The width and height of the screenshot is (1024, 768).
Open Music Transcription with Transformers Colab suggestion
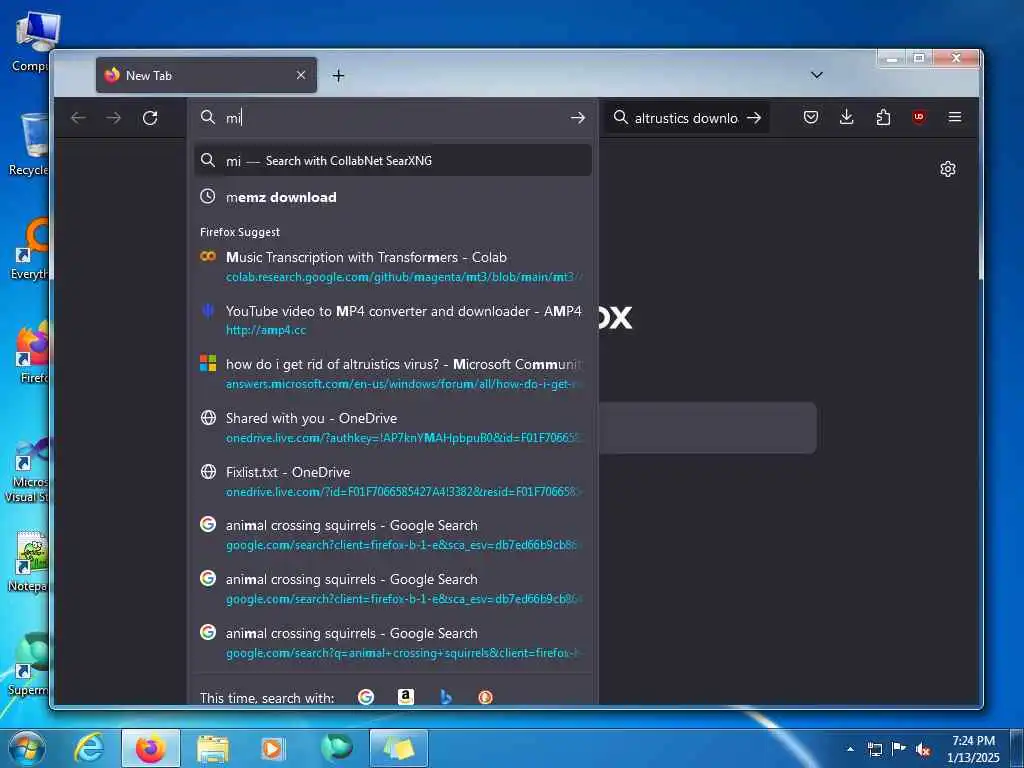point(392,266)
